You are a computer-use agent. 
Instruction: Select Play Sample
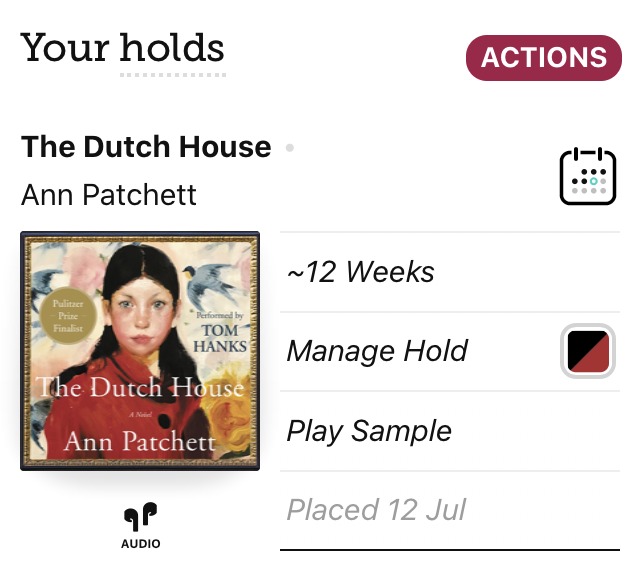coord(369,431)
